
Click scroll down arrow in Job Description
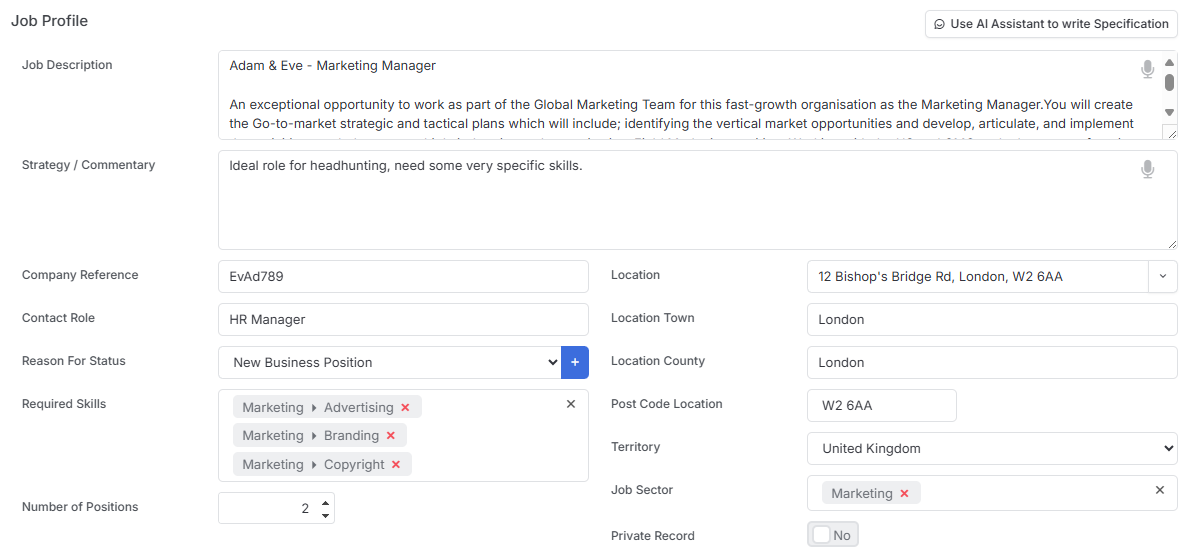pyautogui.click(x=1169, y=112)
